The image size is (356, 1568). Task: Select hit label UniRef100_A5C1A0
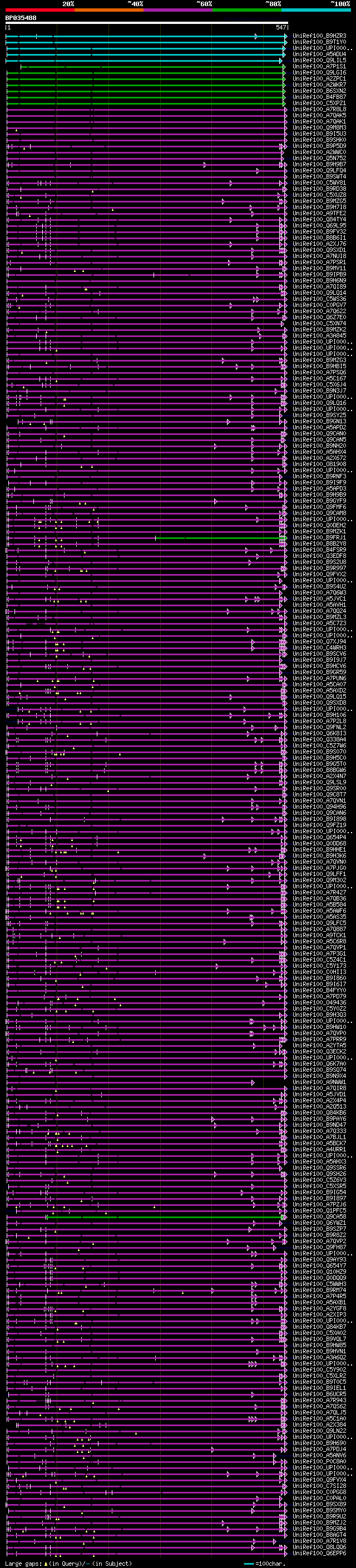point(319,1418)
